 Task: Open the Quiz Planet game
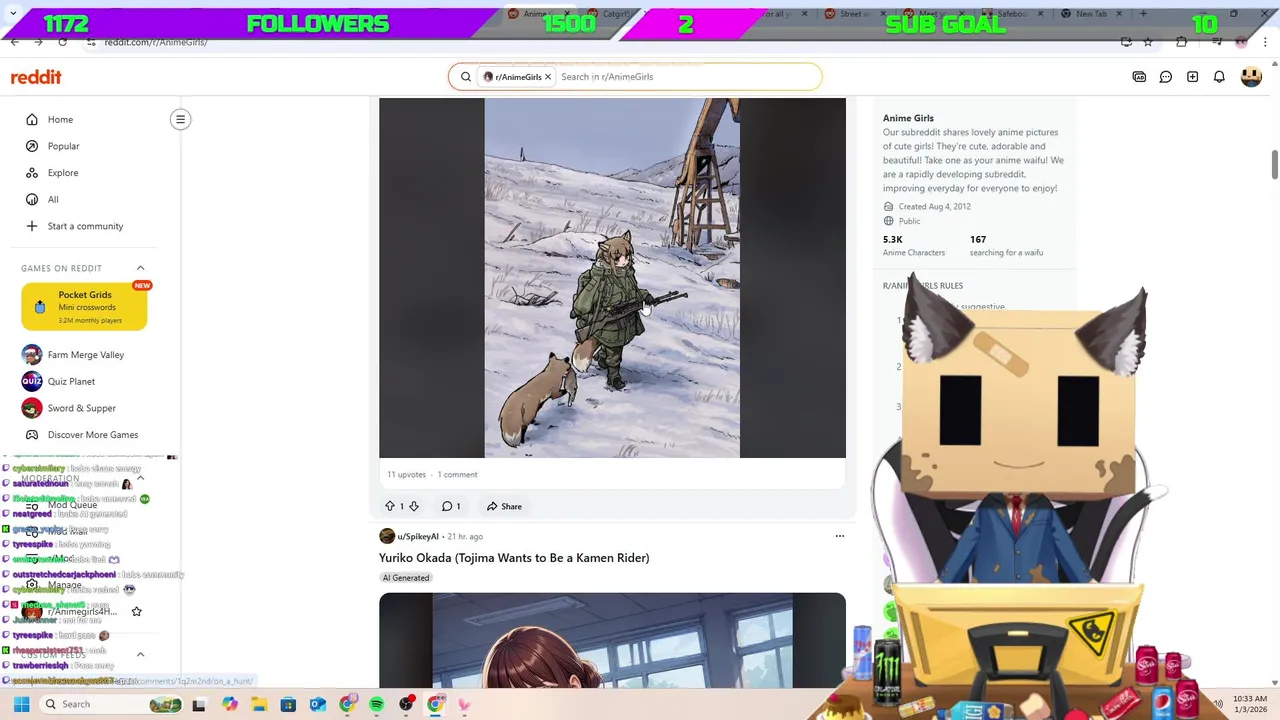click(71, 381)
